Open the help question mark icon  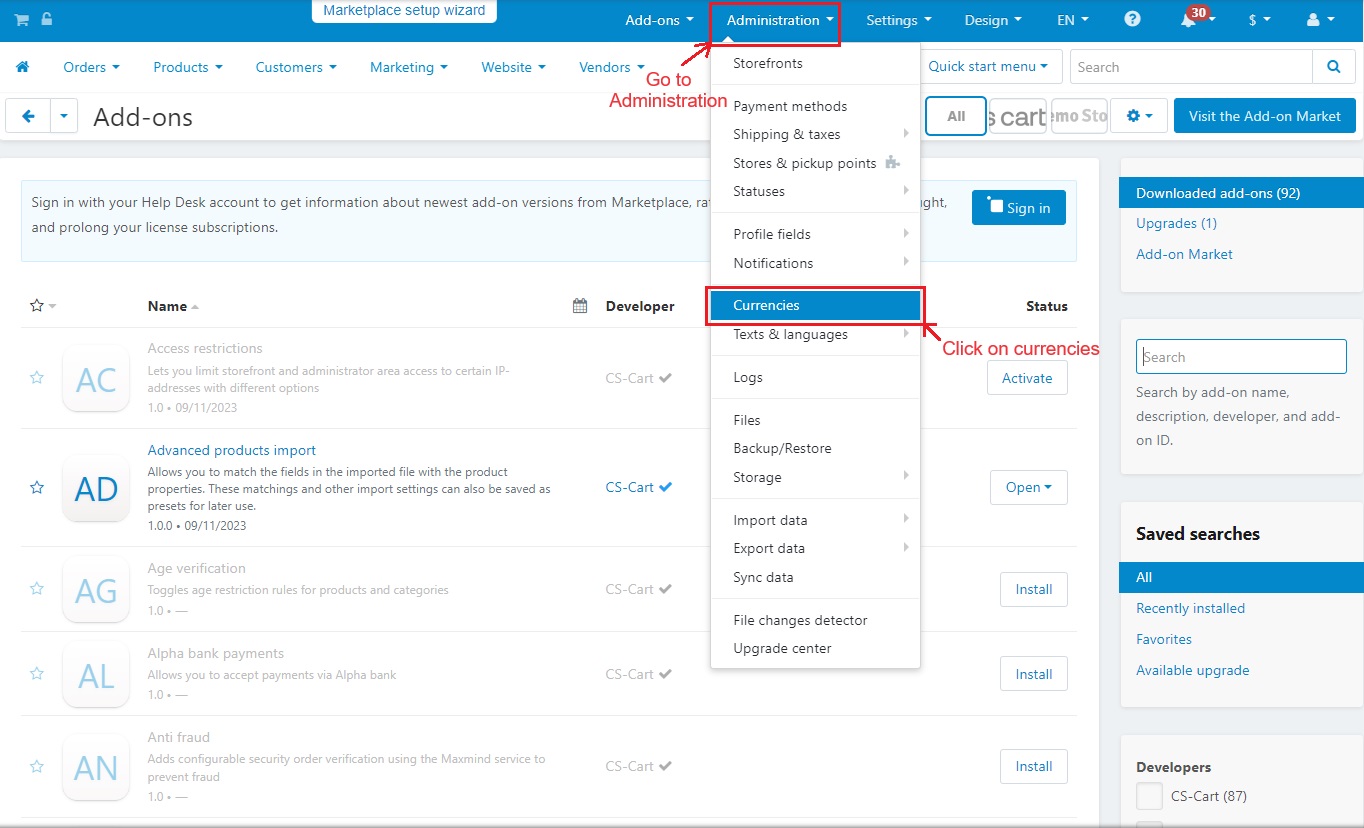point(1132,19)
